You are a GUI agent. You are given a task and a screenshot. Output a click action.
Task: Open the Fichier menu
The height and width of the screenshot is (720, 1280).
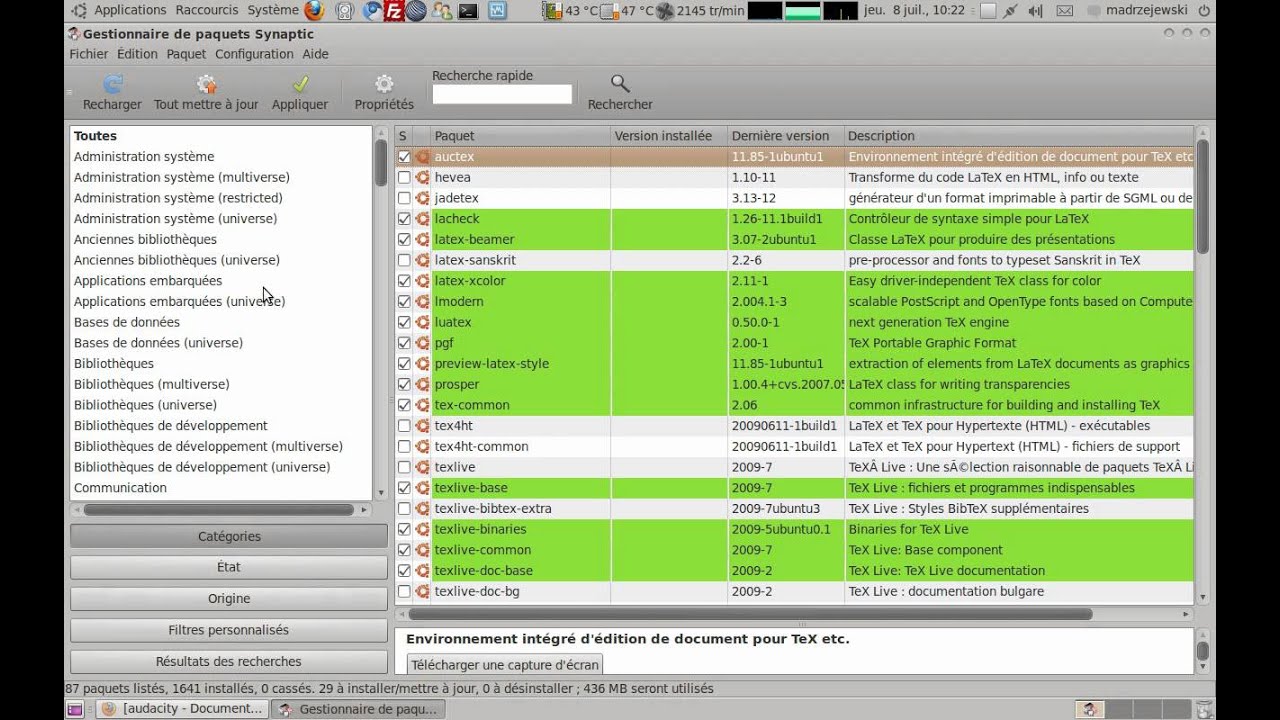[x=89, y=54]
